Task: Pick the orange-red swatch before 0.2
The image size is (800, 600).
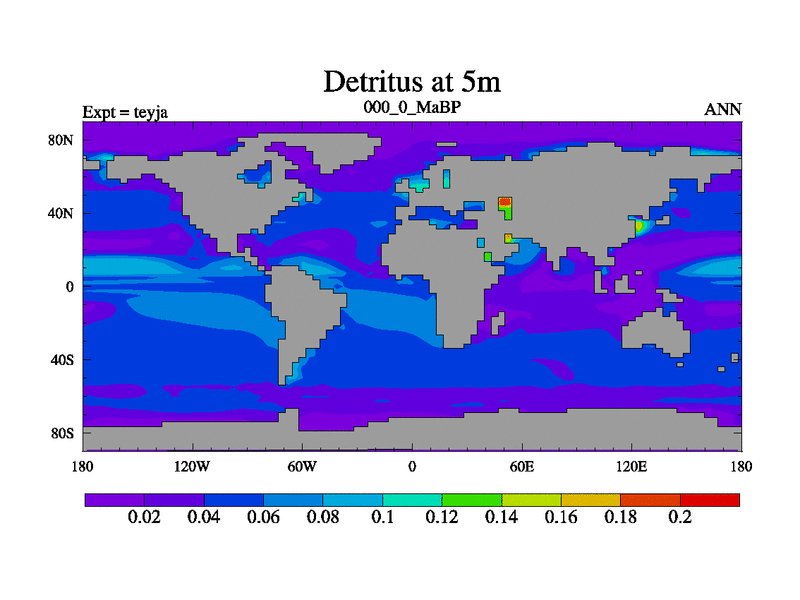Action: click(x=650, y=499)
